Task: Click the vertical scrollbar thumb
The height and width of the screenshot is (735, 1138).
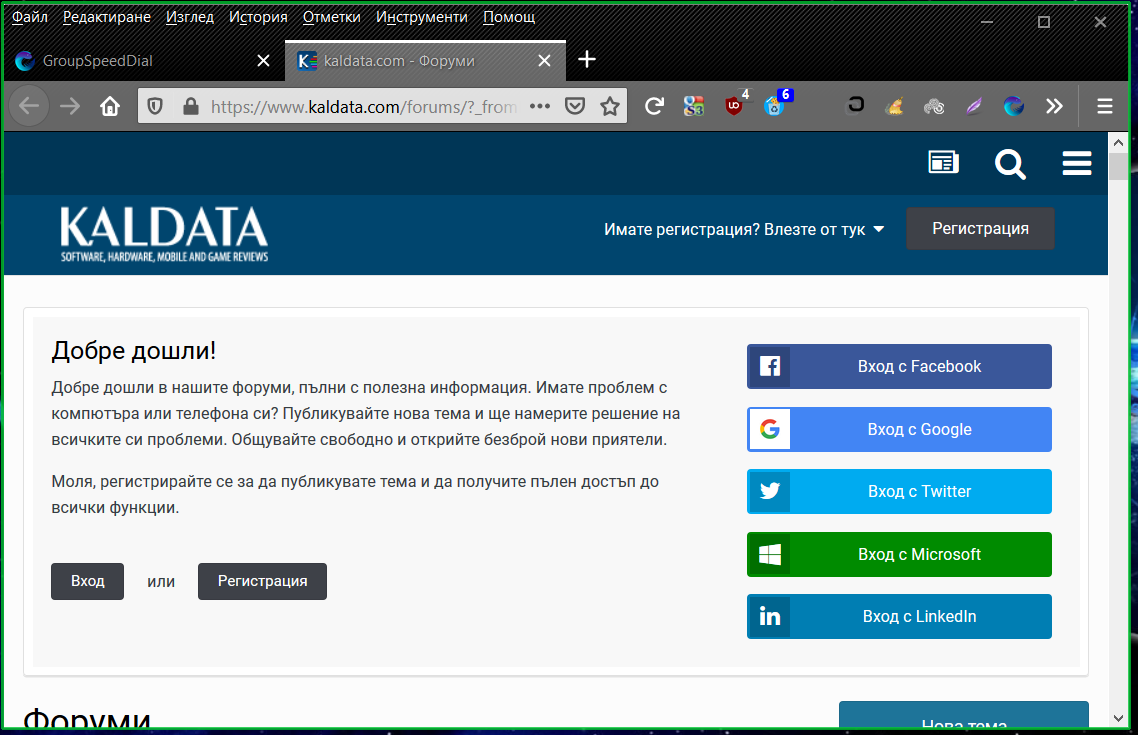Action: 1118,167
